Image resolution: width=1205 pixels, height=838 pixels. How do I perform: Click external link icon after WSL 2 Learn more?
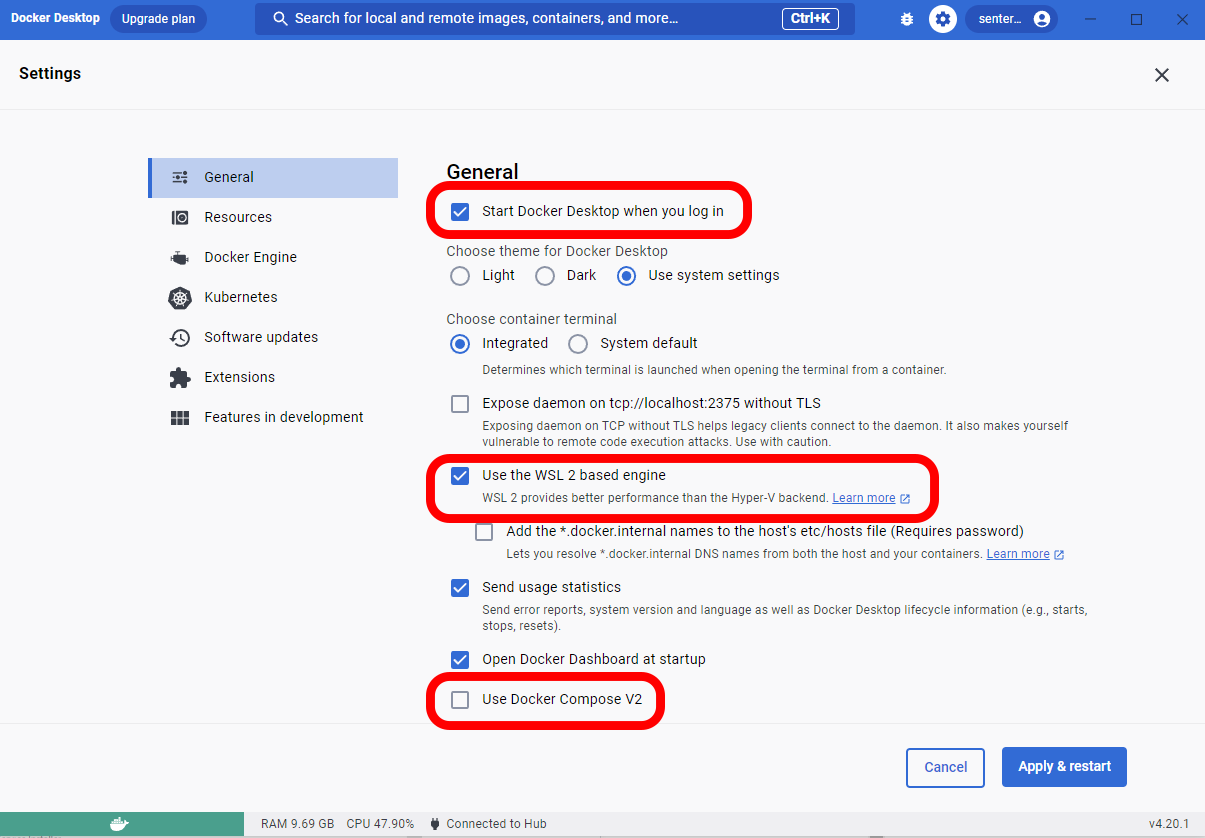click(905, 498)
